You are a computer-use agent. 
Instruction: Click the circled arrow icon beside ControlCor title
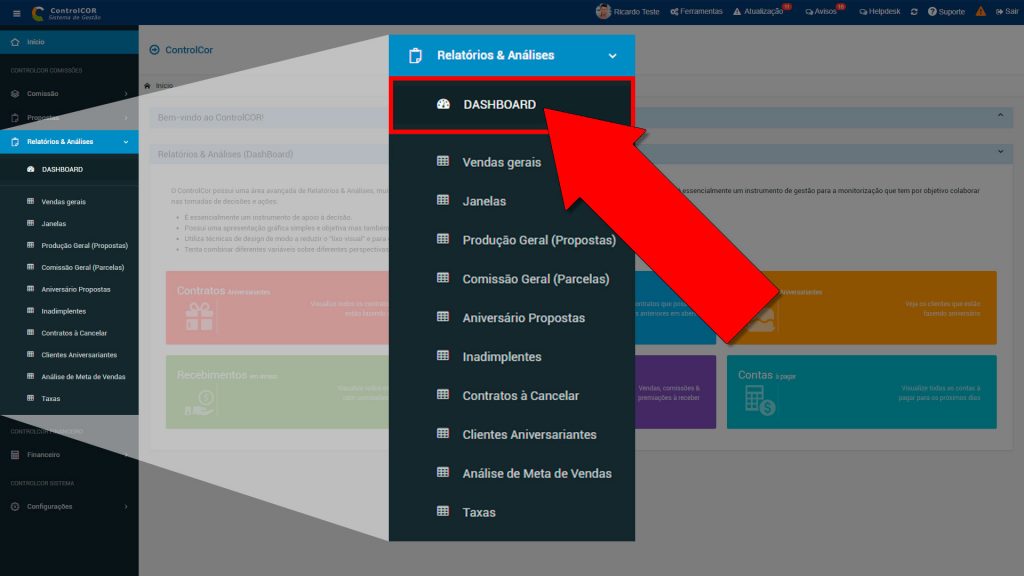tap(155, 50)
